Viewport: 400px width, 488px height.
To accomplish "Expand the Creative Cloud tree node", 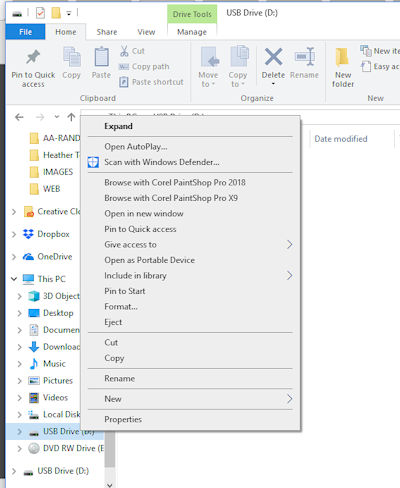I will pyautogui.click(x=14, y=212).
